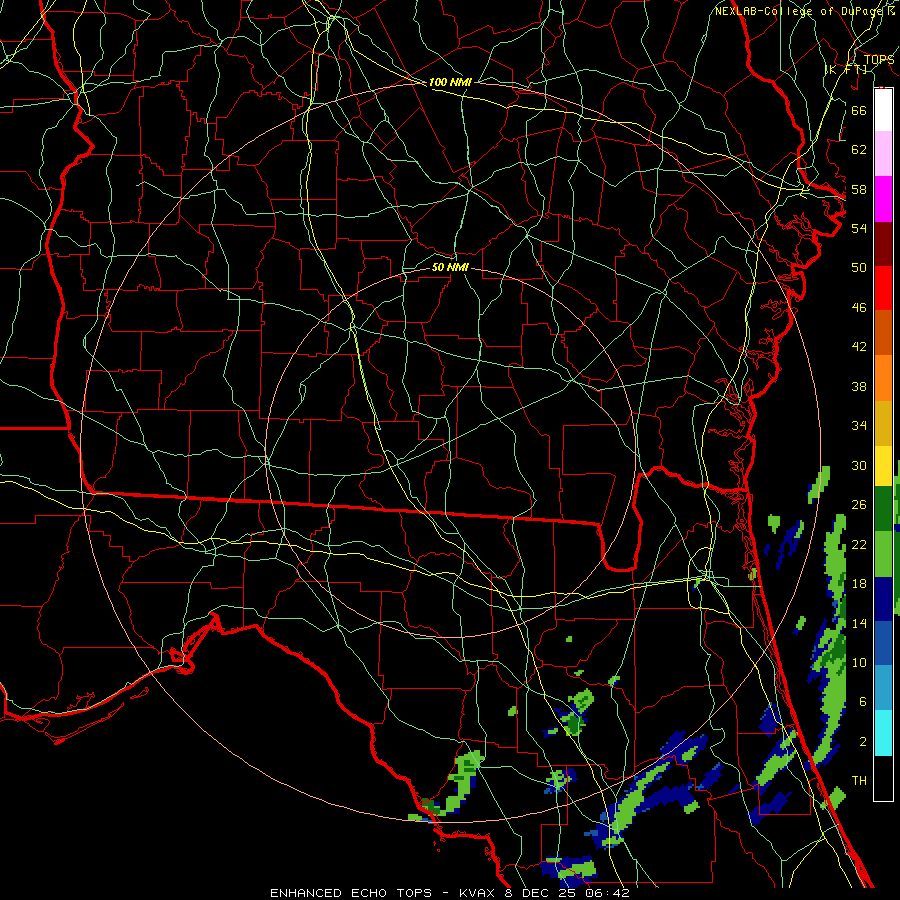Click the legend value "14"
Image resolution: width=900 pixels, height=900 pixels.
click(x=859, y=623)
